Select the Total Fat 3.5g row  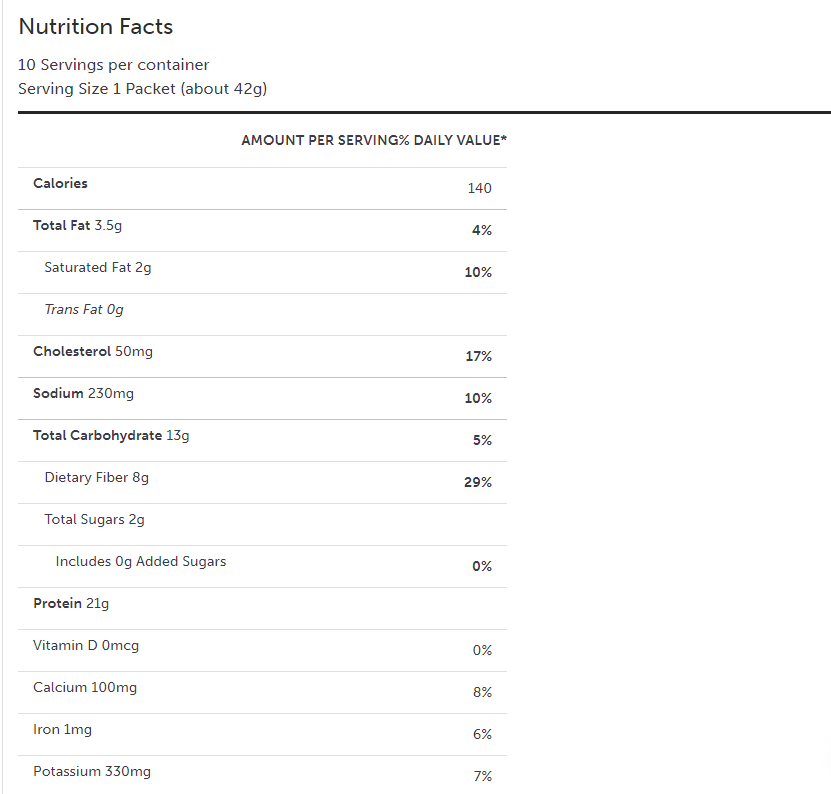pos(78,225)
